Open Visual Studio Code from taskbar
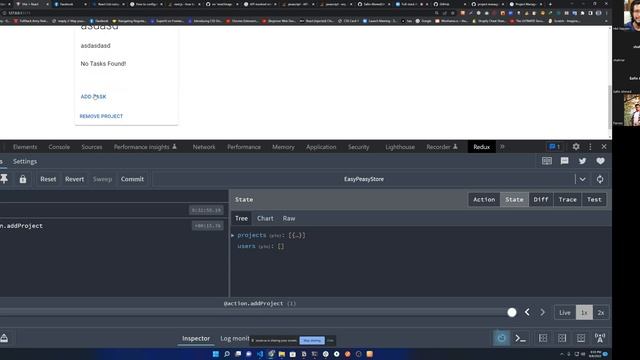 tap(260, 354)
